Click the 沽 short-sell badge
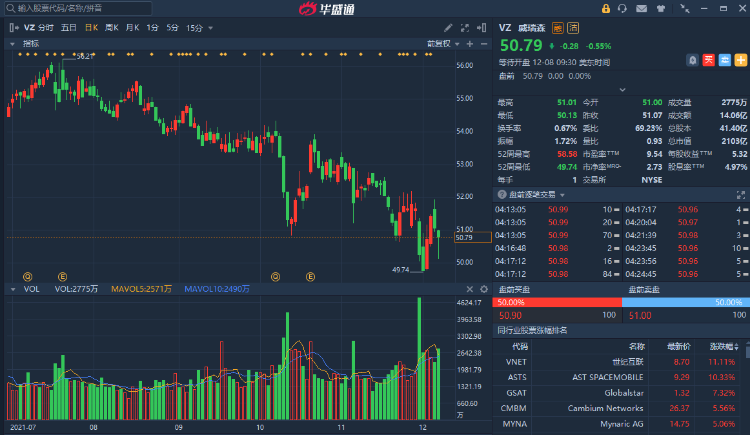This screenshot has height=435, width=750. click(x=573, y=28)
